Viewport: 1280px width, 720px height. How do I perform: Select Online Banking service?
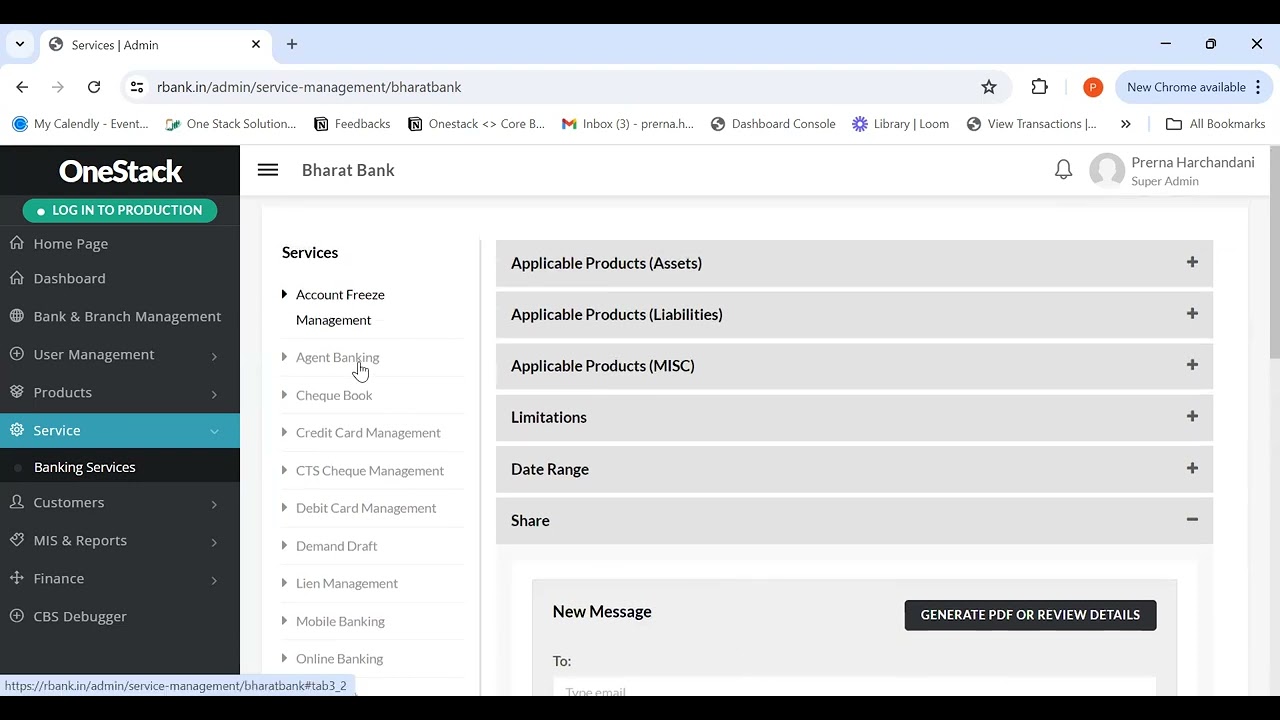click(339, 659)
